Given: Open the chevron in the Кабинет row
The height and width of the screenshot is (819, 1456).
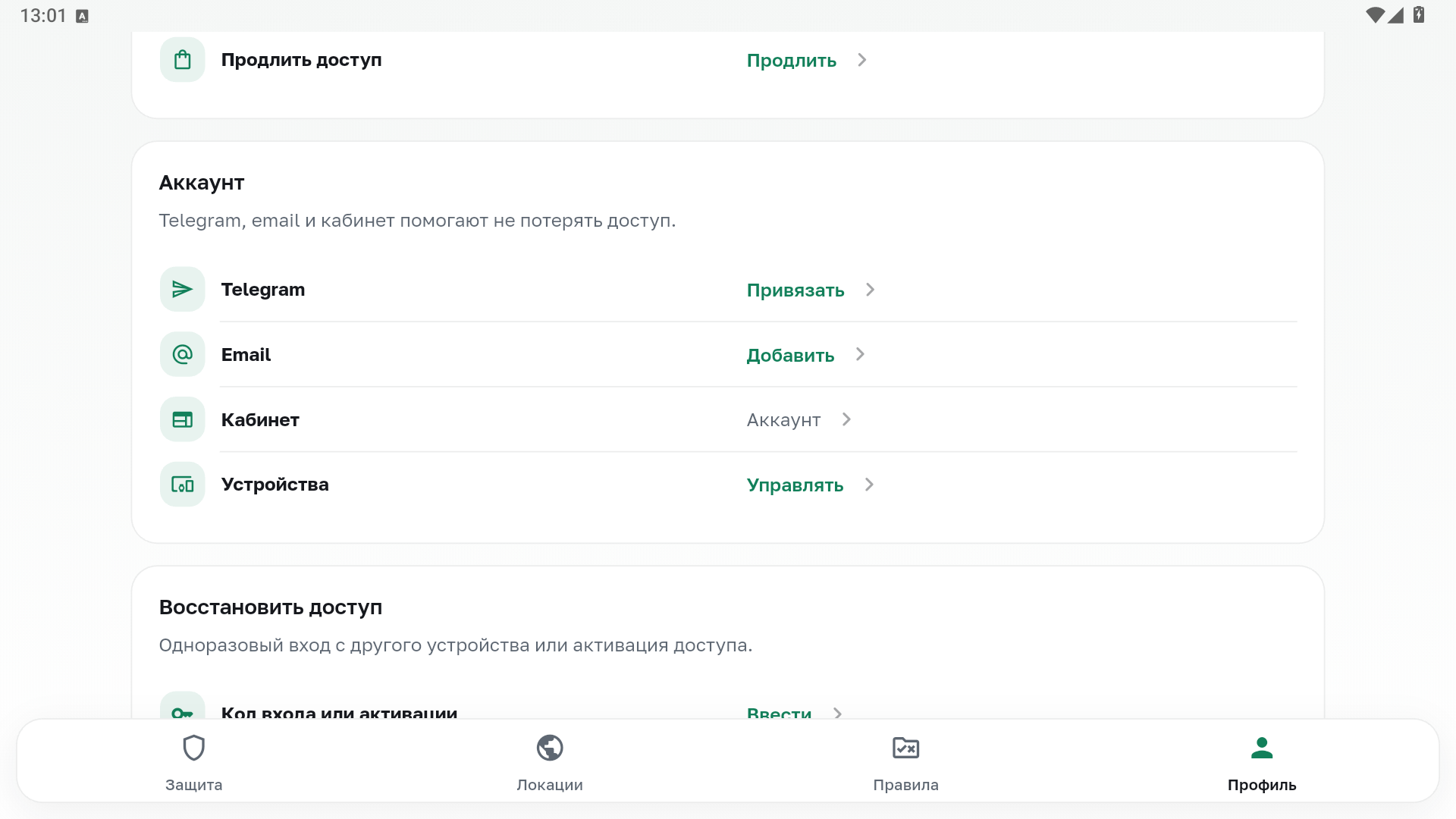Looking at the screenshot, I should (x=847, y=419).
